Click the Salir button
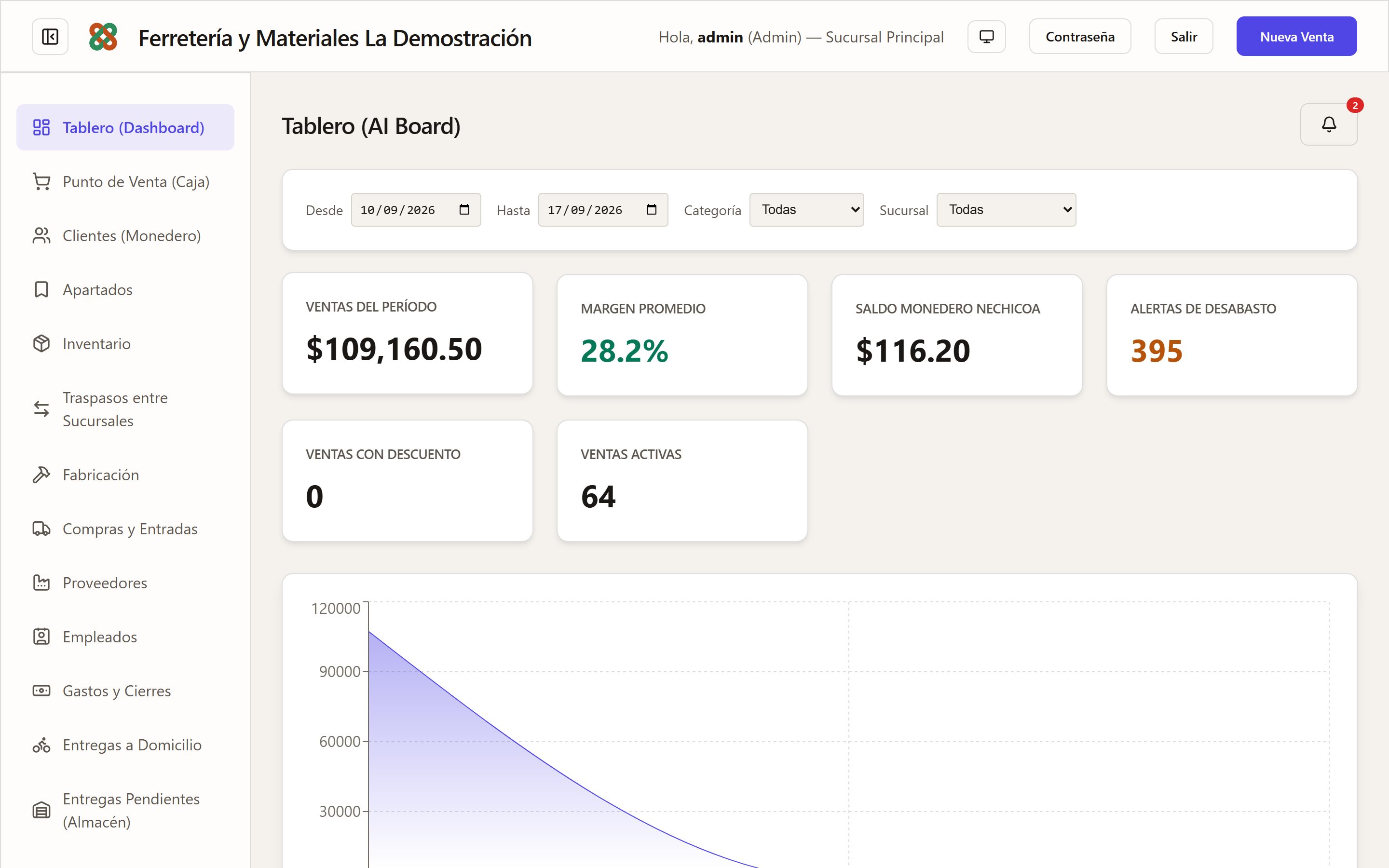Screen dimensions: 1389x868 point(1184,37)
